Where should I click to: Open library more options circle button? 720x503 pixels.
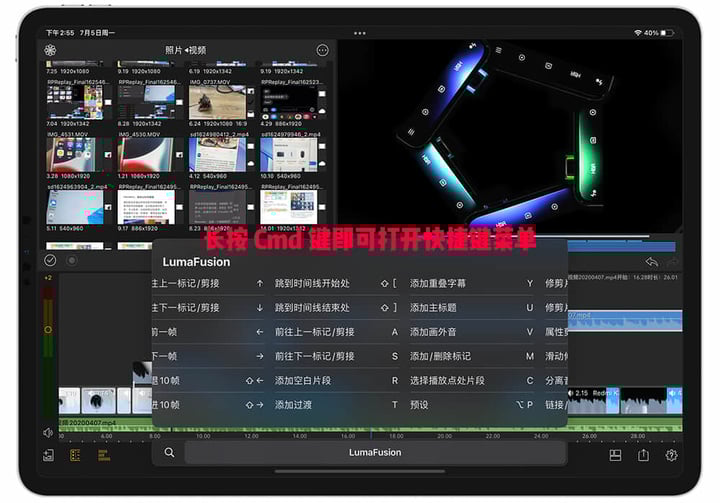coord(323,50)
